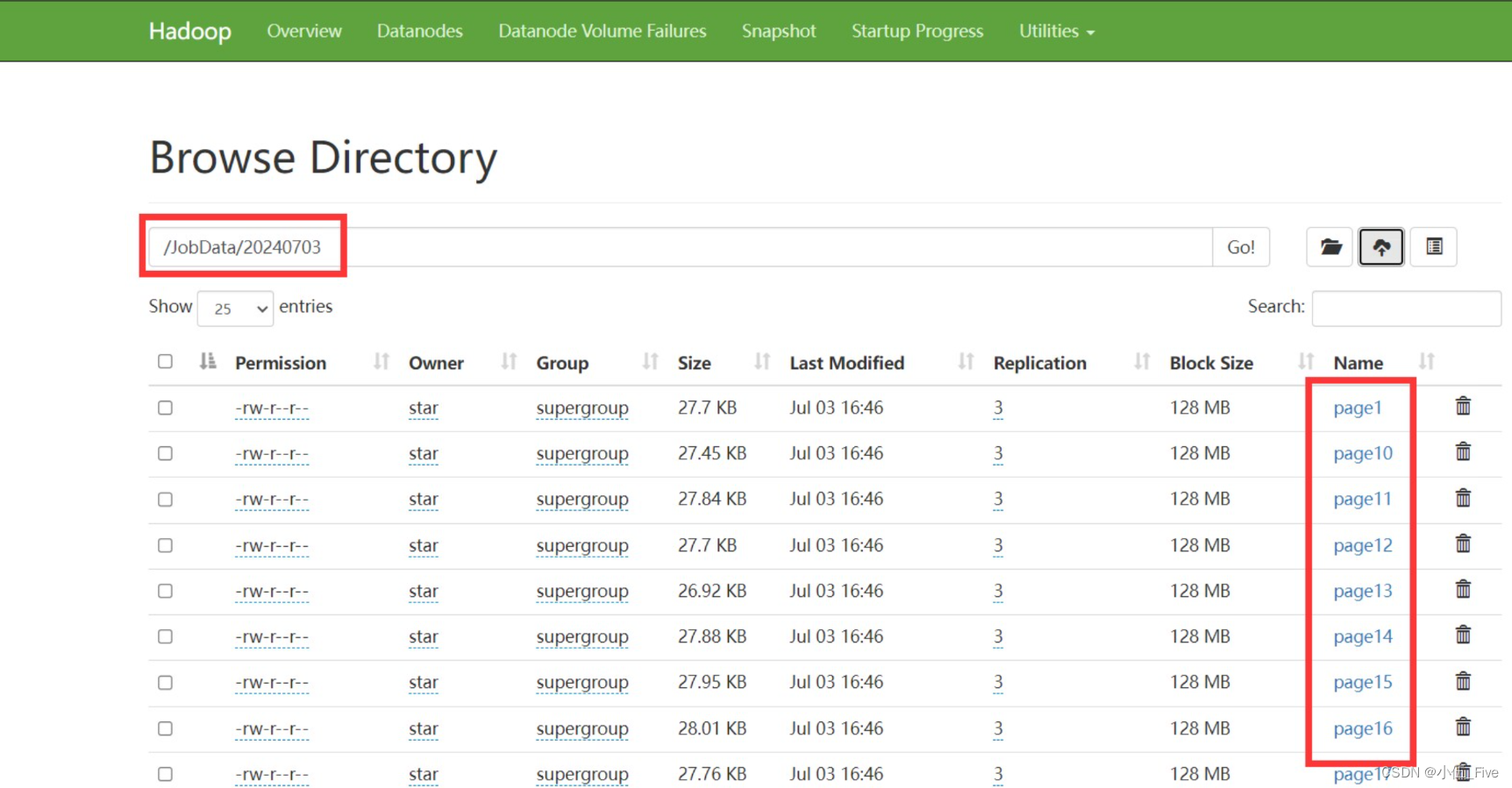
Task: Click the 27.95 KB size cell
Action: [712, 682]
